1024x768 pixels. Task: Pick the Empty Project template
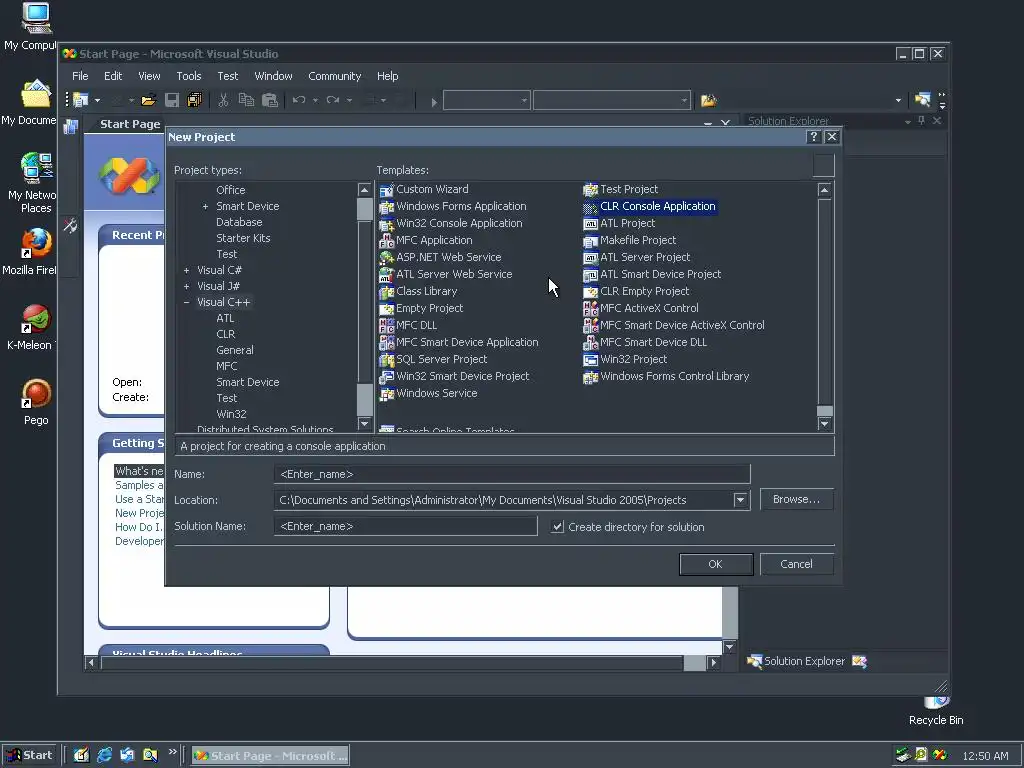tap(421, 308)
